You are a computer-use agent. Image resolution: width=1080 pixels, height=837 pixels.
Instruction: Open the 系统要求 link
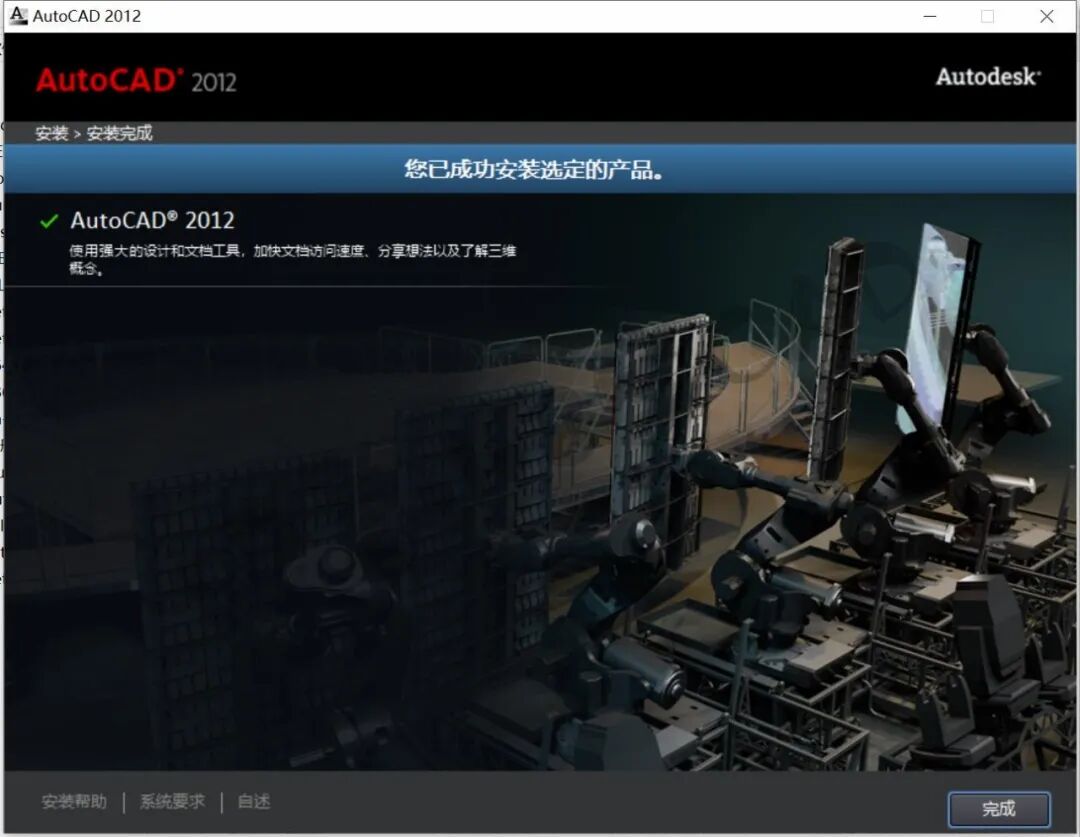172,802
